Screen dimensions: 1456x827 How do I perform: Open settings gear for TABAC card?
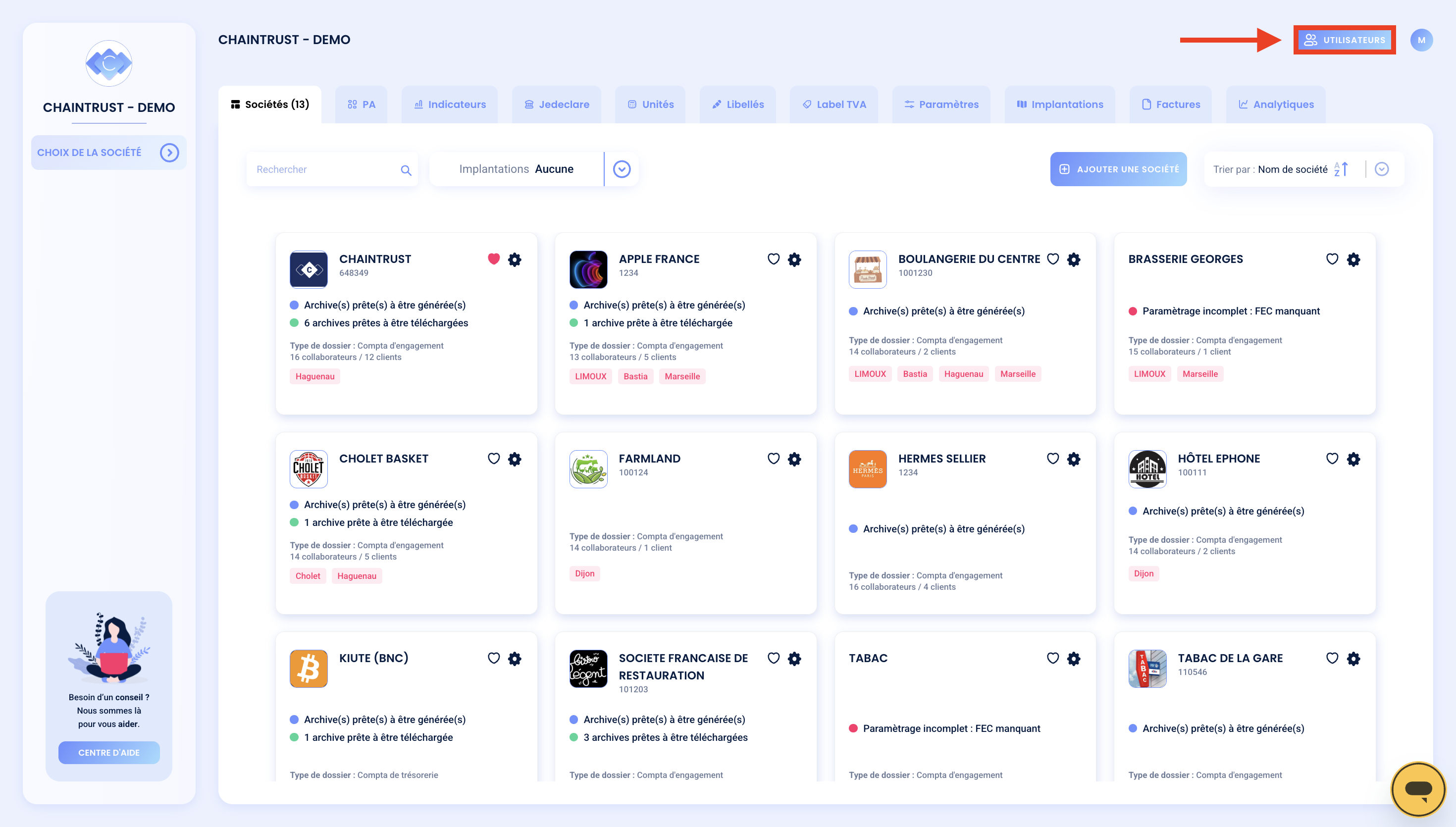(1074, 658)
